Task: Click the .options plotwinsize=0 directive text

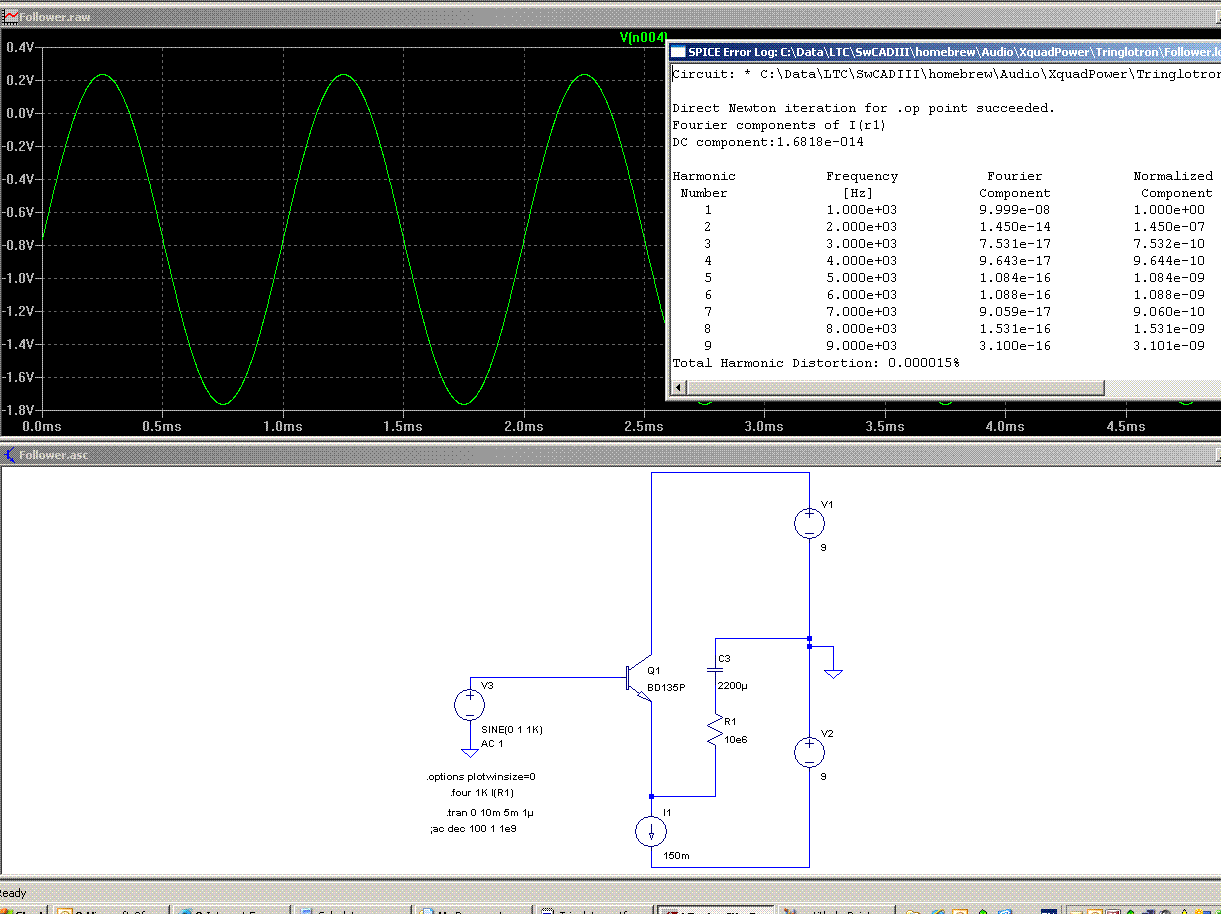Action: pos(481,776)
